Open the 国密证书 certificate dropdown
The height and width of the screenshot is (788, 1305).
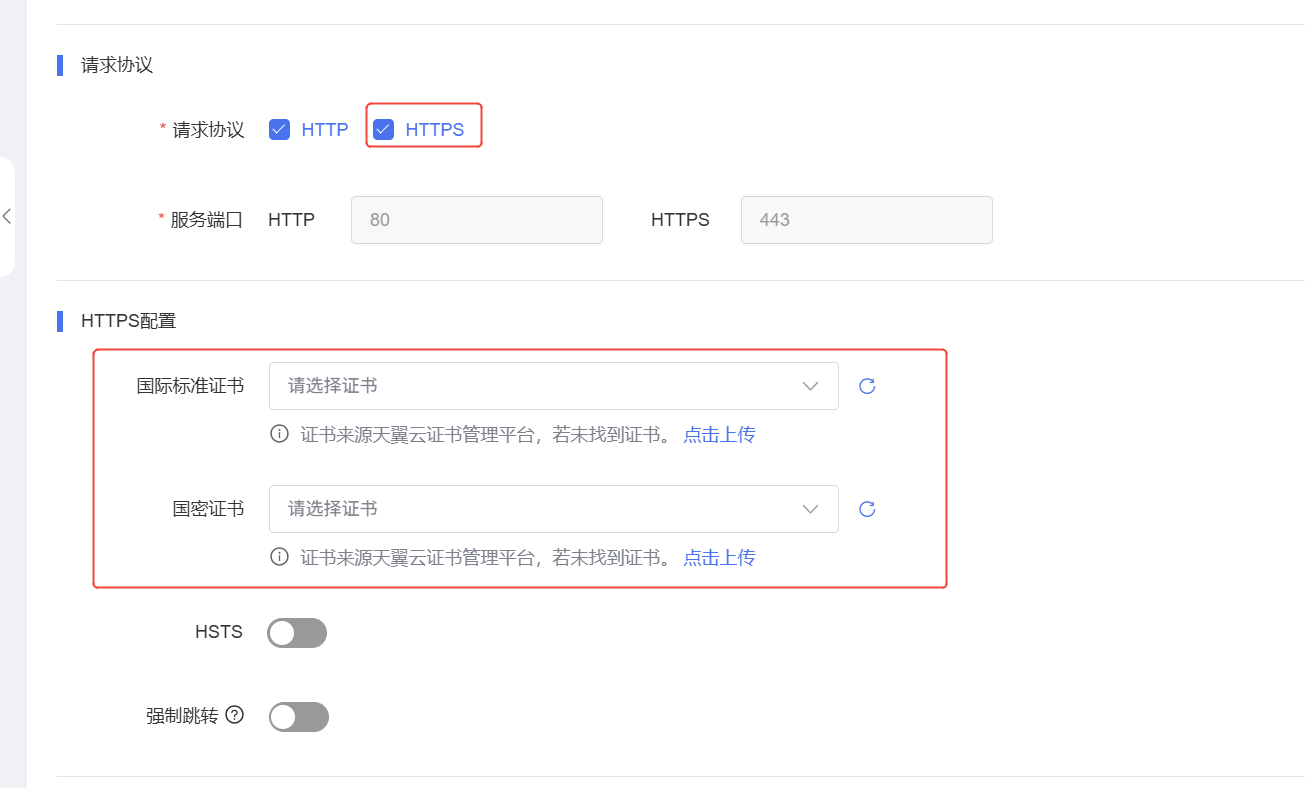(554, 509)
